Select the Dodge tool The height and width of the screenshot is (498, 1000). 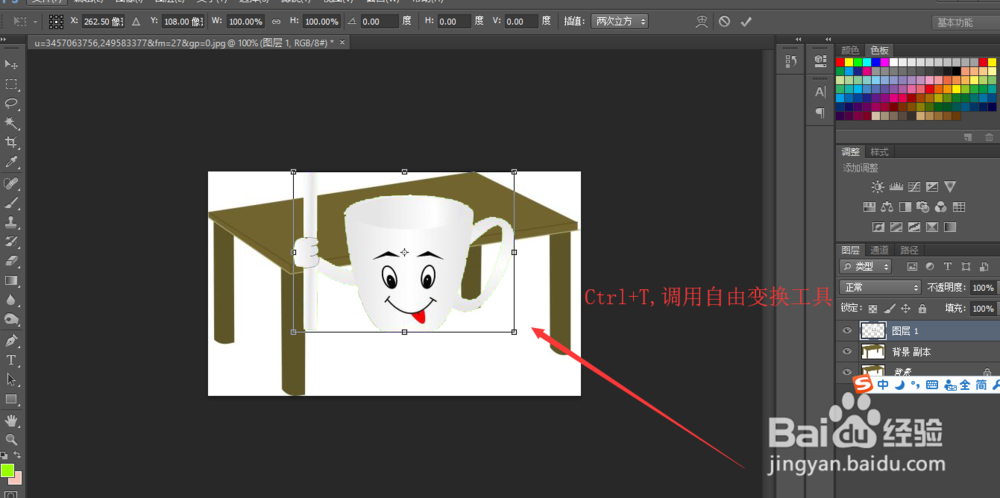(x=11, y=319)
